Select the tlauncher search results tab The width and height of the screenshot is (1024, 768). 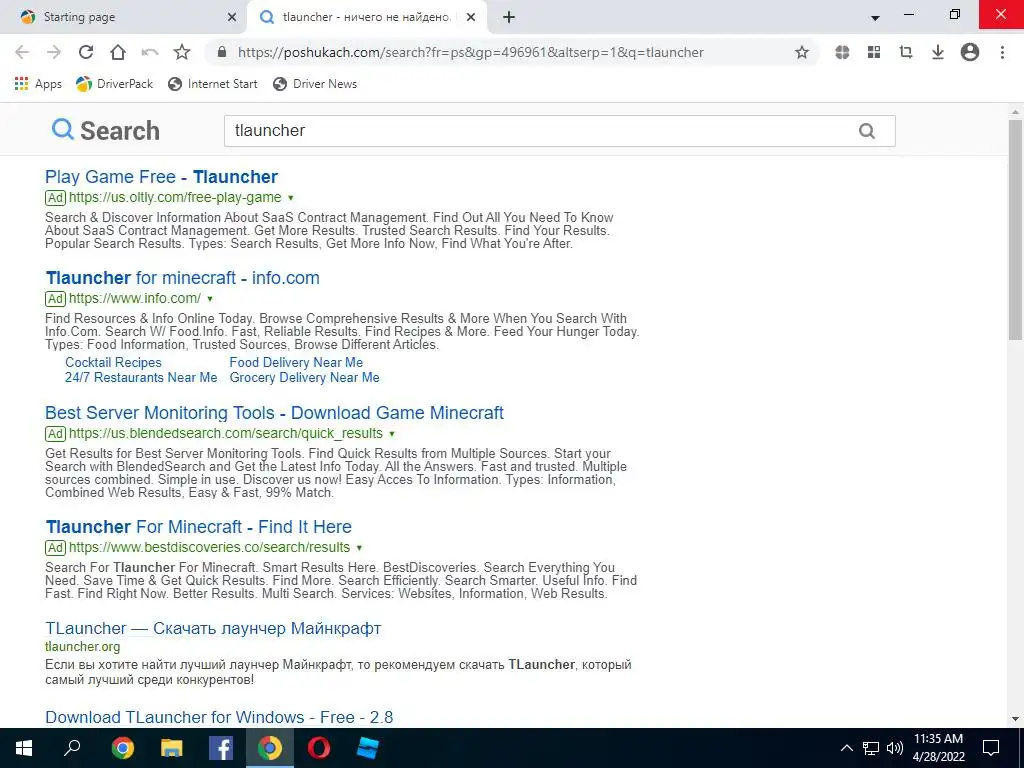pos(366,17)
